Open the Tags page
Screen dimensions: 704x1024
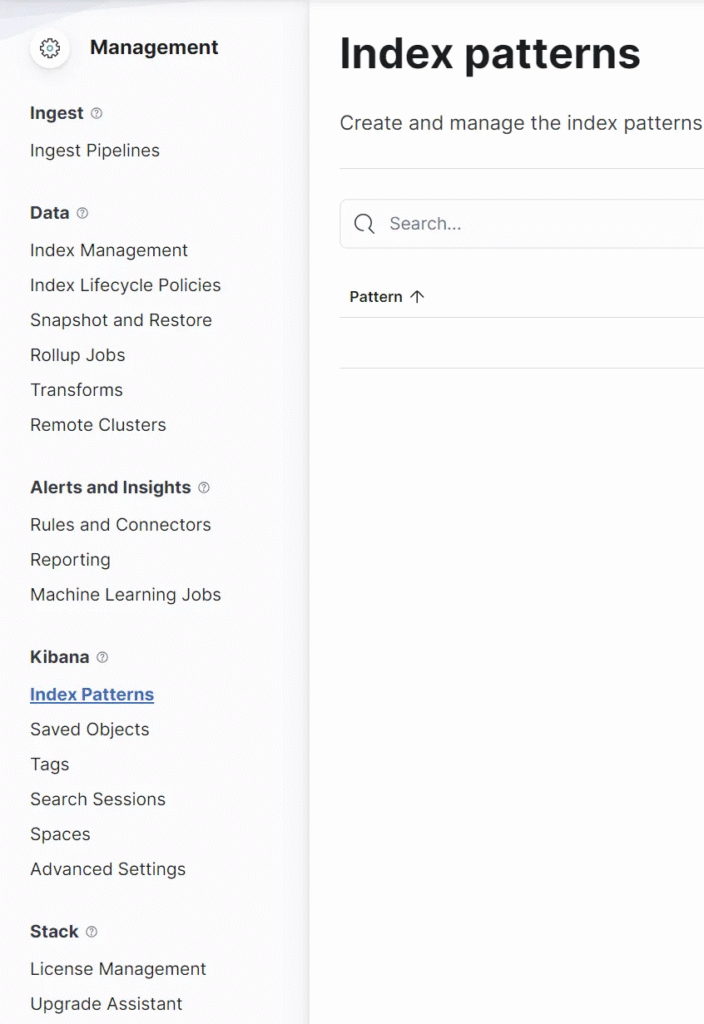(50, 764)
